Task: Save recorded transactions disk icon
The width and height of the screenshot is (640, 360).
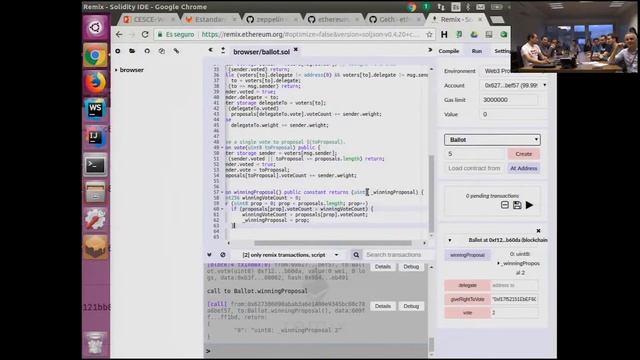Action: tap(517, 205)
